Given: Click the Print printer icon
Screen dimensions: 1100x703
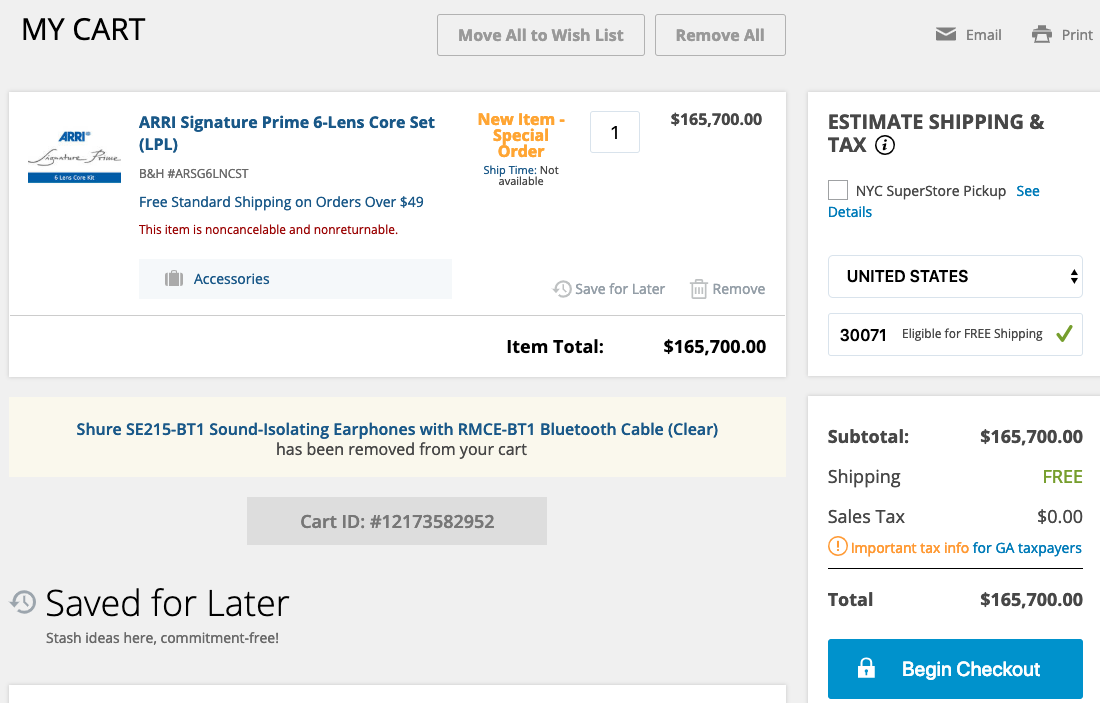Looking at the screenshot, I should coord(1042,35).
